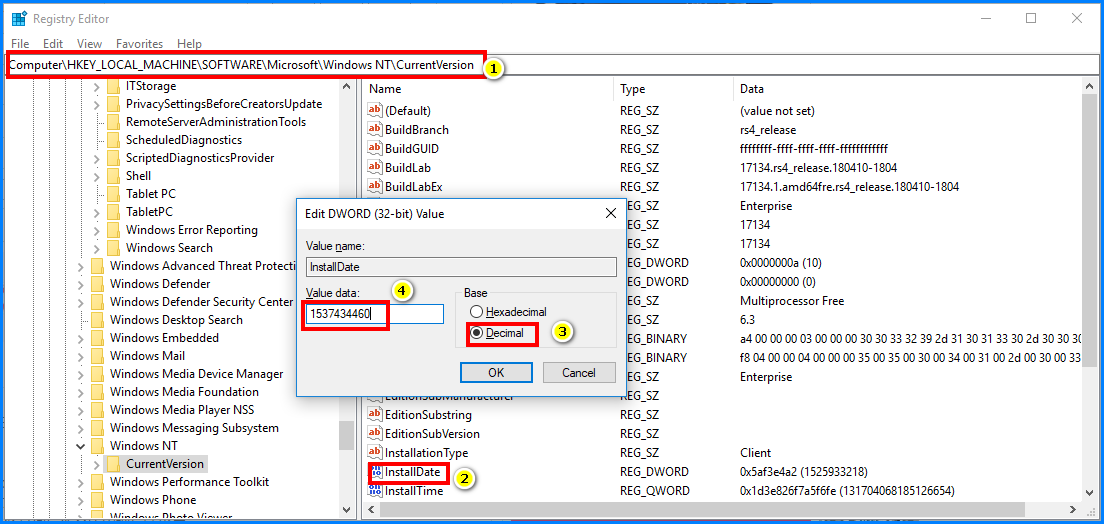Click the Value data input field
1104x524 pixels.
[375, 314]
